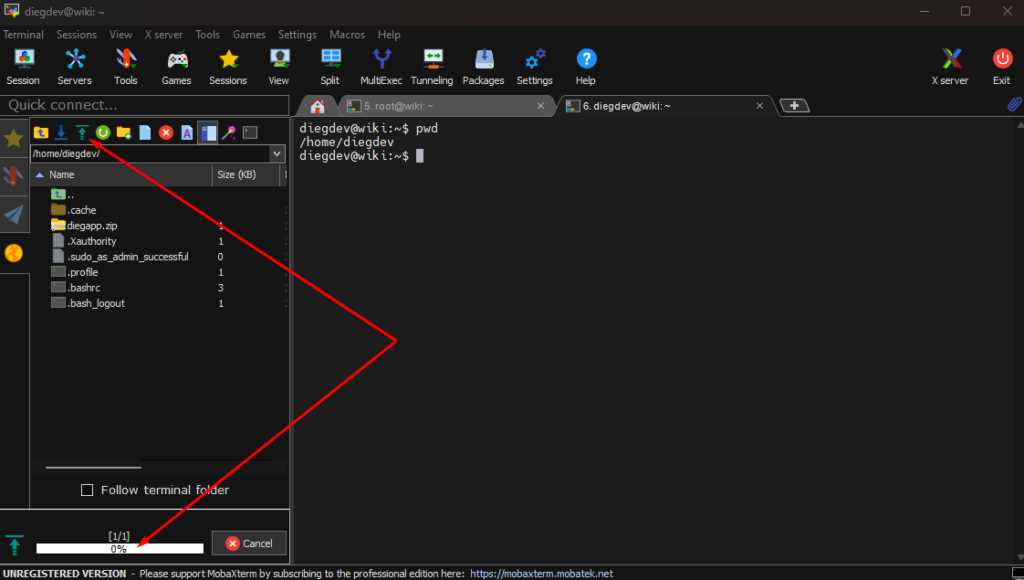Viewport: 1024px width, 580px height.
Task: Open the Session toolbar icon
Action: pyautogui.click(x=24, y=67)
